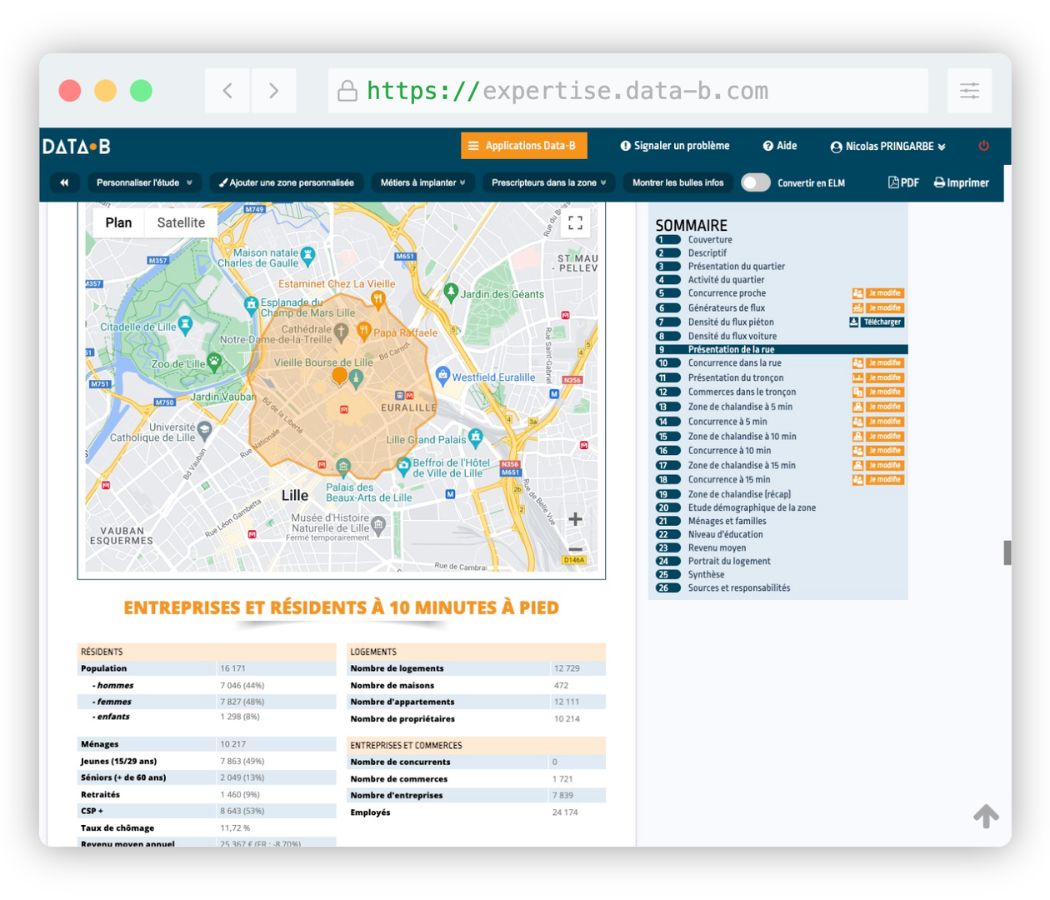The height and width of the screenshot is (900, 1050).
Task: Collapse toolbar with double-arrow rewind icon
Action: click(65, 183)
